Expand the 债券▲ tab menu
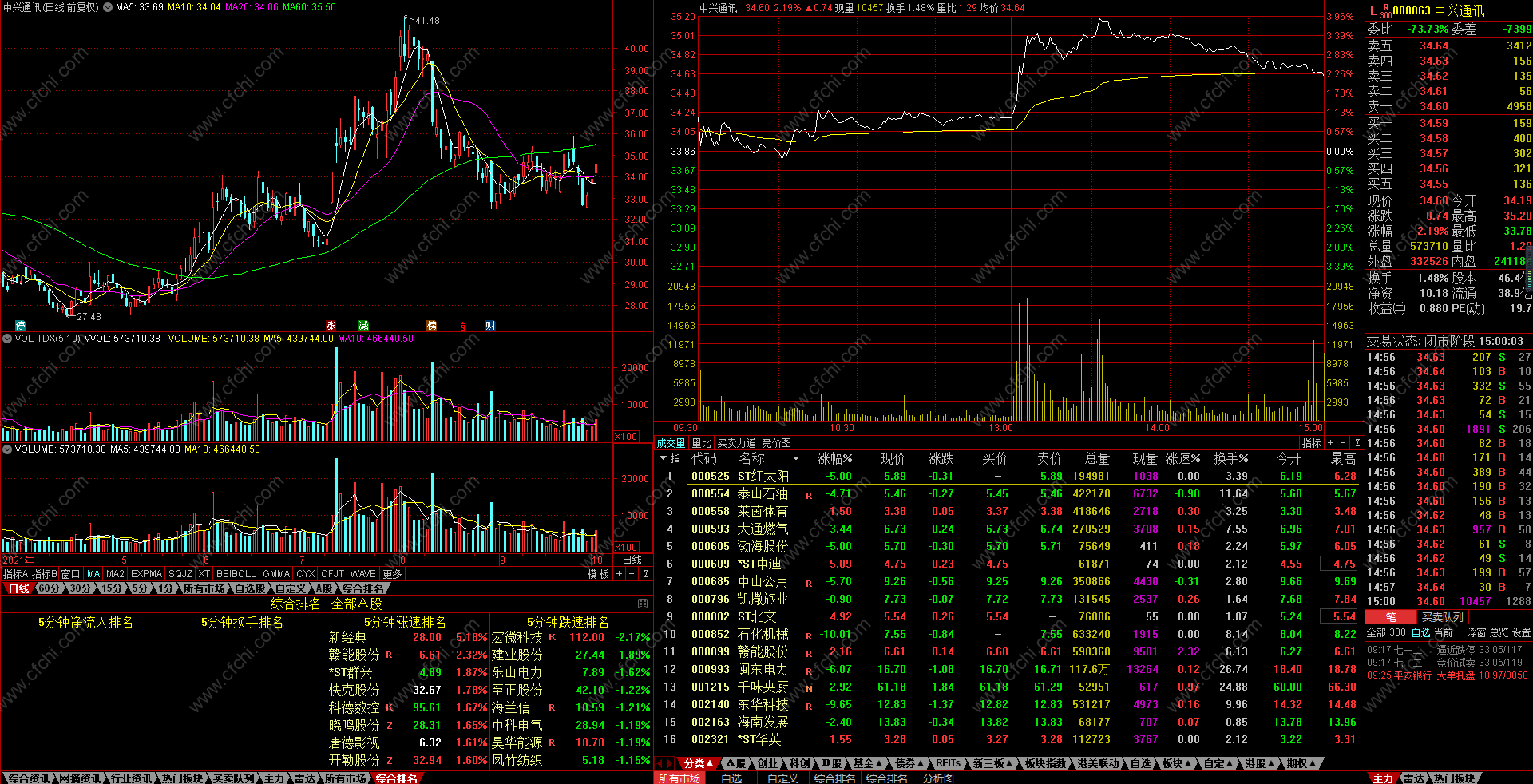 (909, 763)
